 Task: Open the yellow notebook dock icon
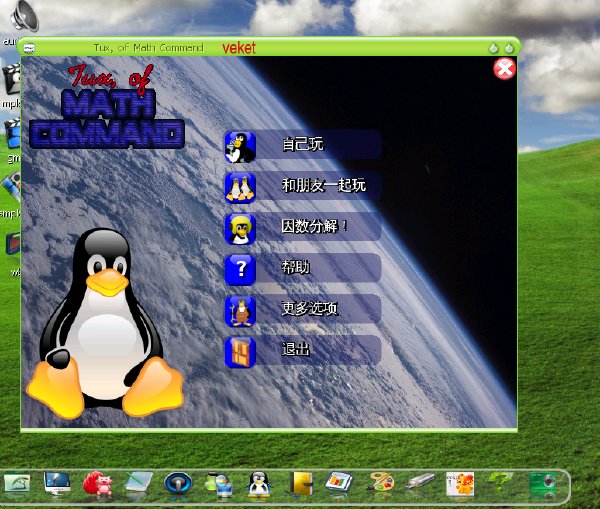coord(302,483)
